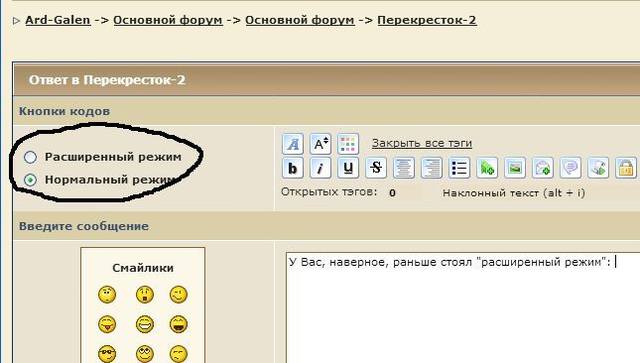This screenshot has width=640, height=363.
Task: Click the padlock icon in toolbar
Action: (626, 168)
